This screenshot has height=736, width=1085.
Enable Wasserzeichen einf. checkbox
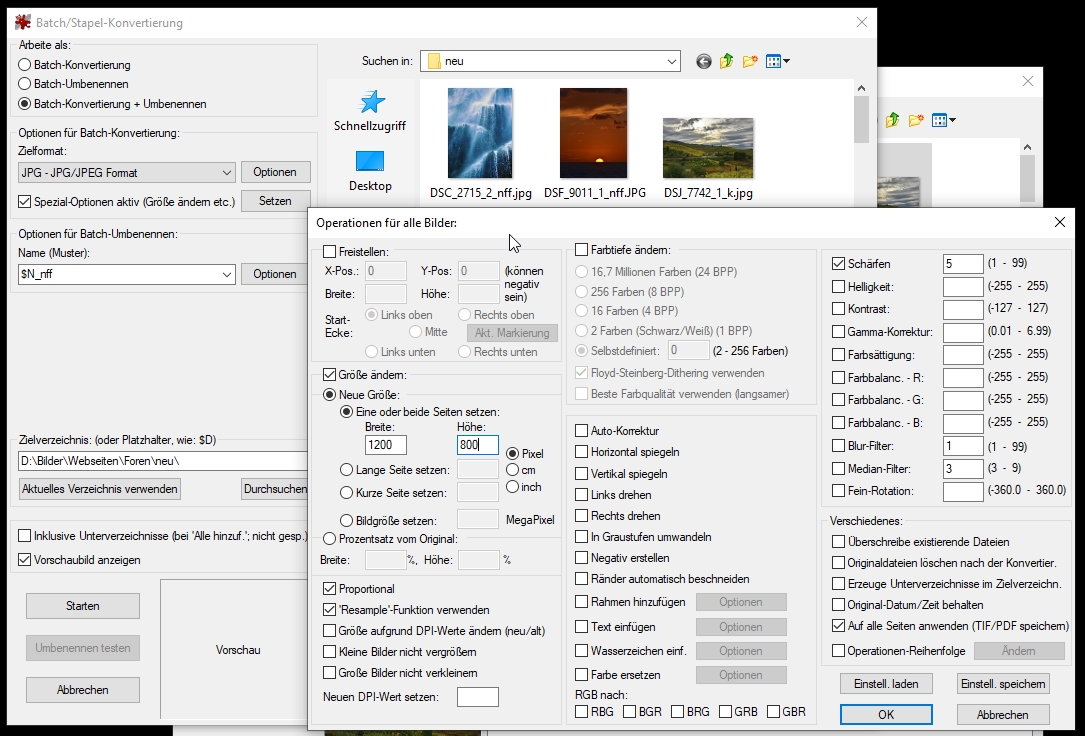click(x=581, y=651)
